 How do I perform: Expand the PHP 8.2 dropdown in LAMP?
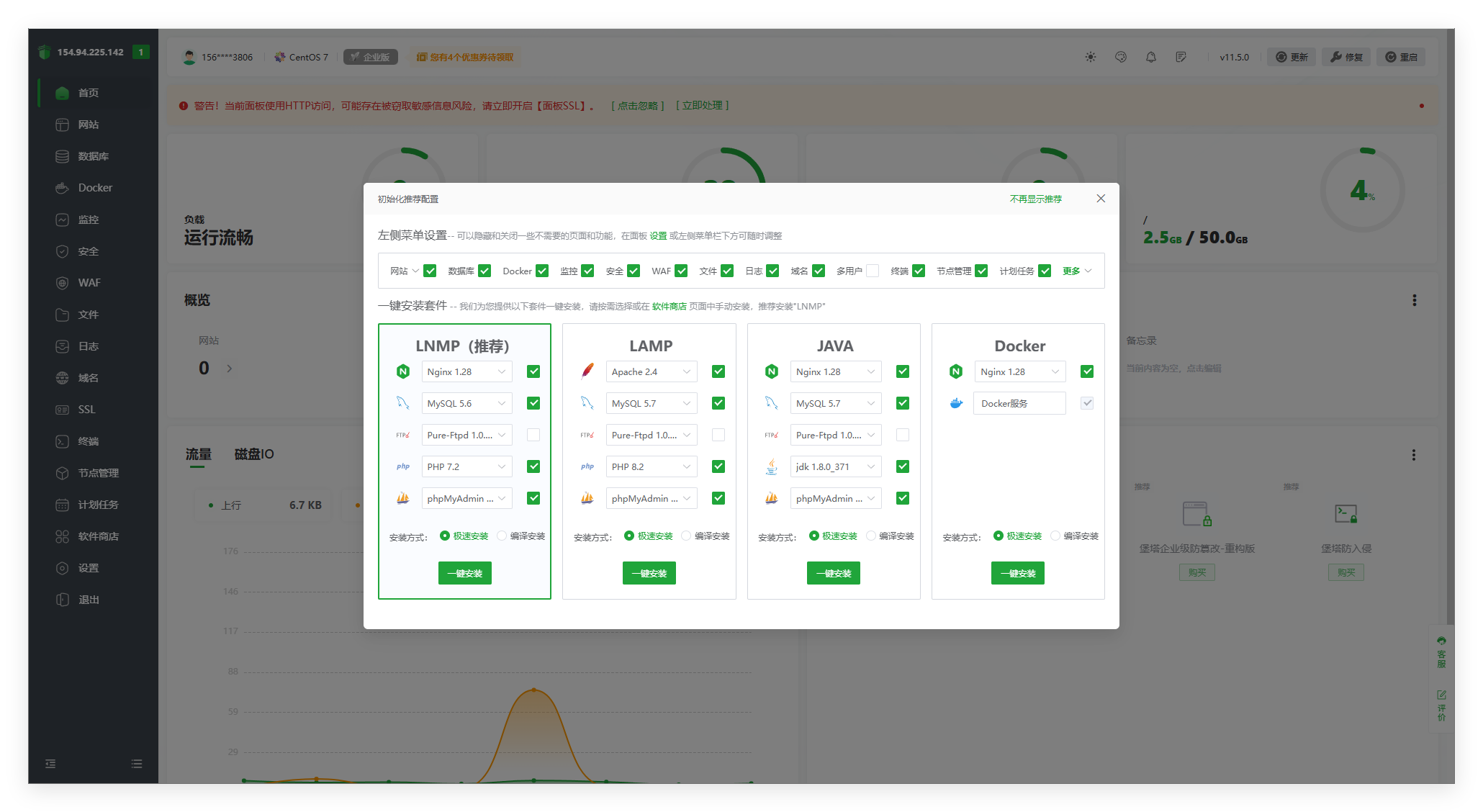point(651,466)
